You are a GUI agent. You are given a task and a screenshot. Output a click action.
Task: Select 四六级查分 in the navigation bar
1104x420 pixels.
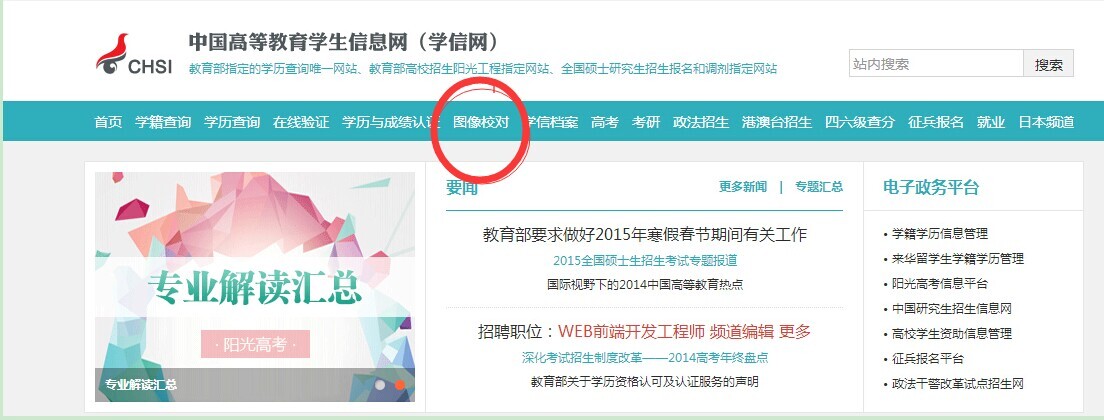pos(860,122)
